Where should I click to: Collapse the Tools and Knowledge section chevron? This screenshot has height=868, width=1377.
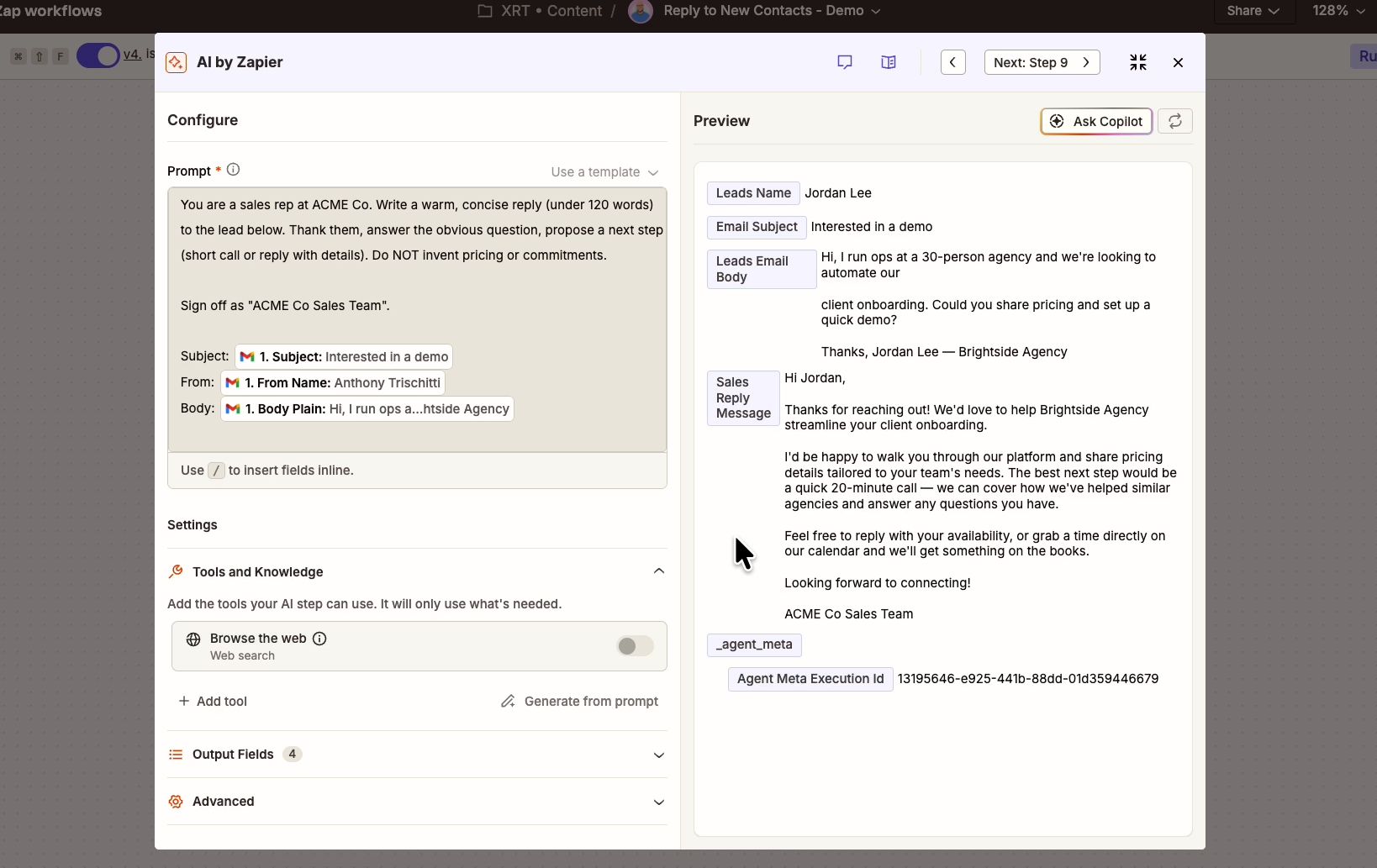click(659, 571)
